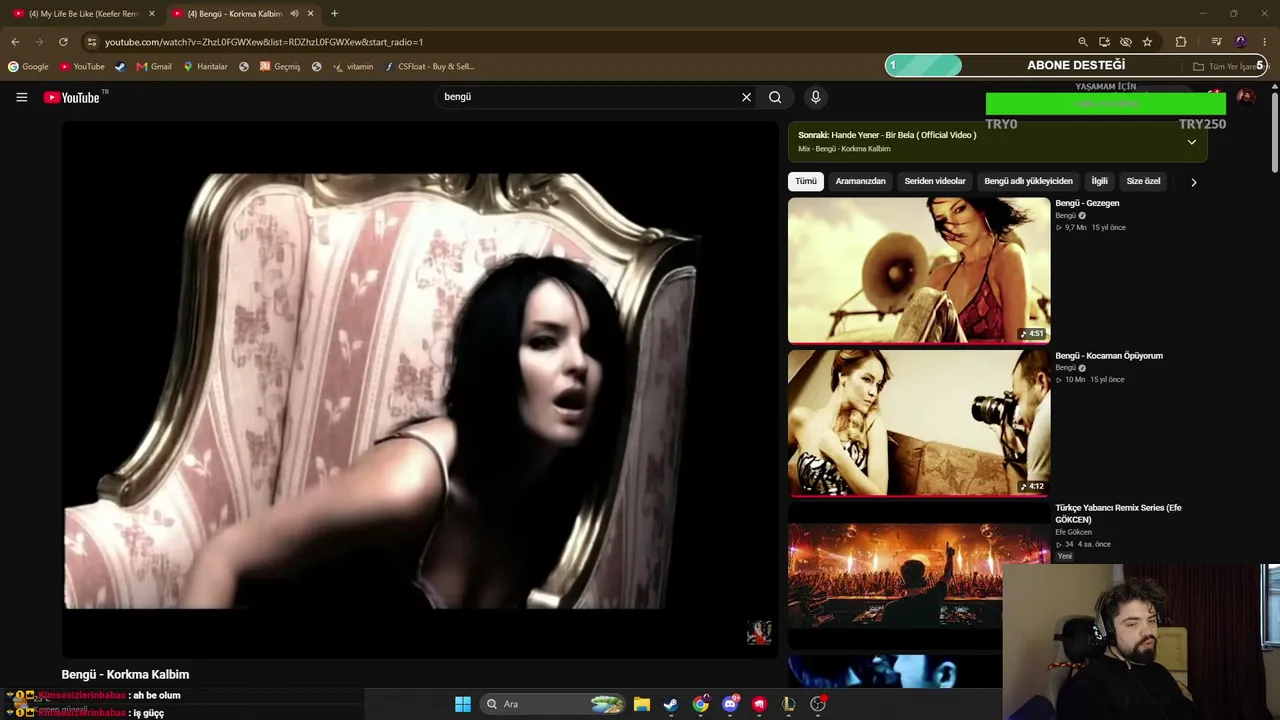This screenshot has width=1280, height=720.
Task: Open the YouTube guide hamburger menu
Action: (21, 97)
